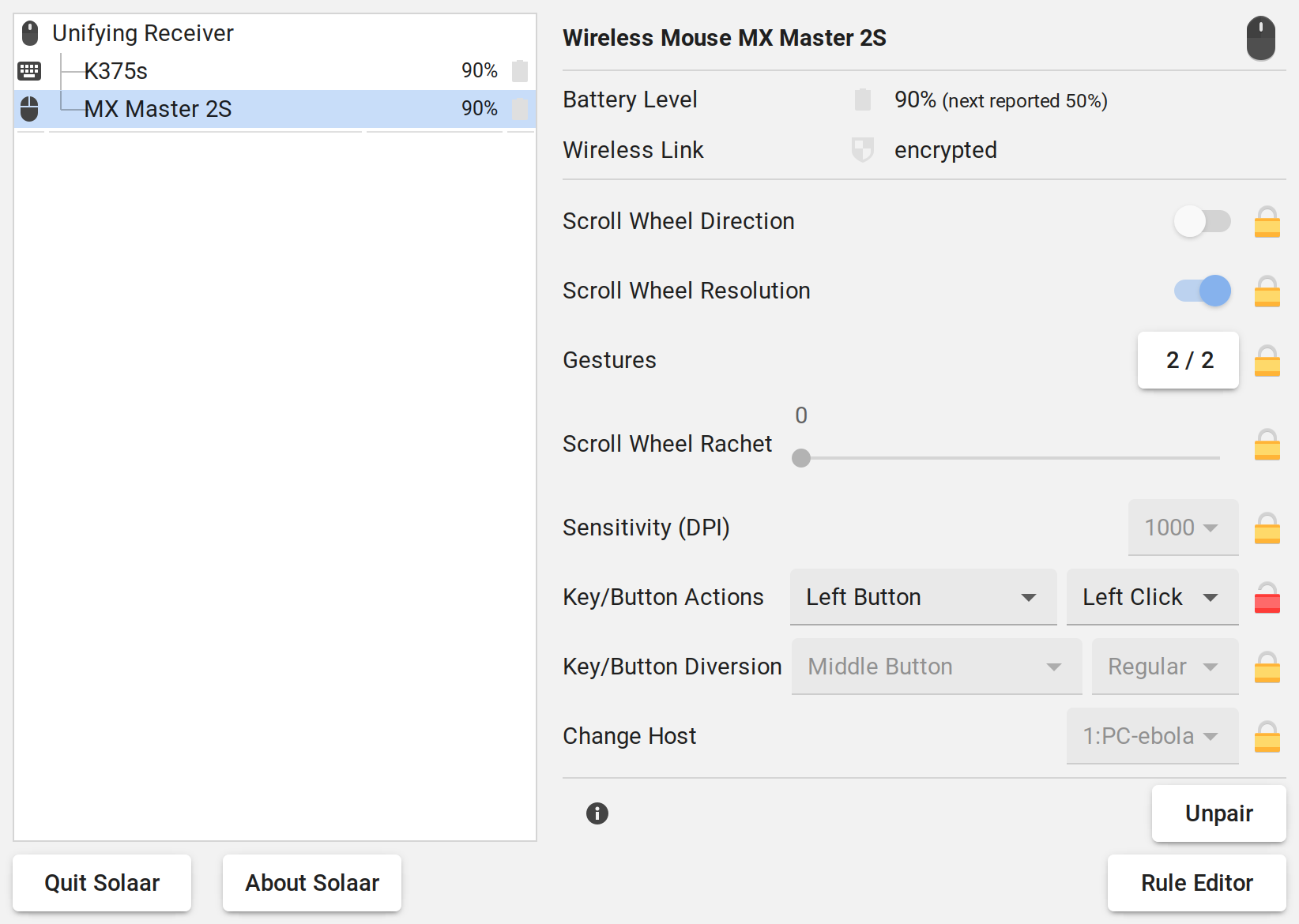Click the Scroll Wheel Rachet slider handle
Viewport: 1299px width, 924px height.
click(801, 458)
